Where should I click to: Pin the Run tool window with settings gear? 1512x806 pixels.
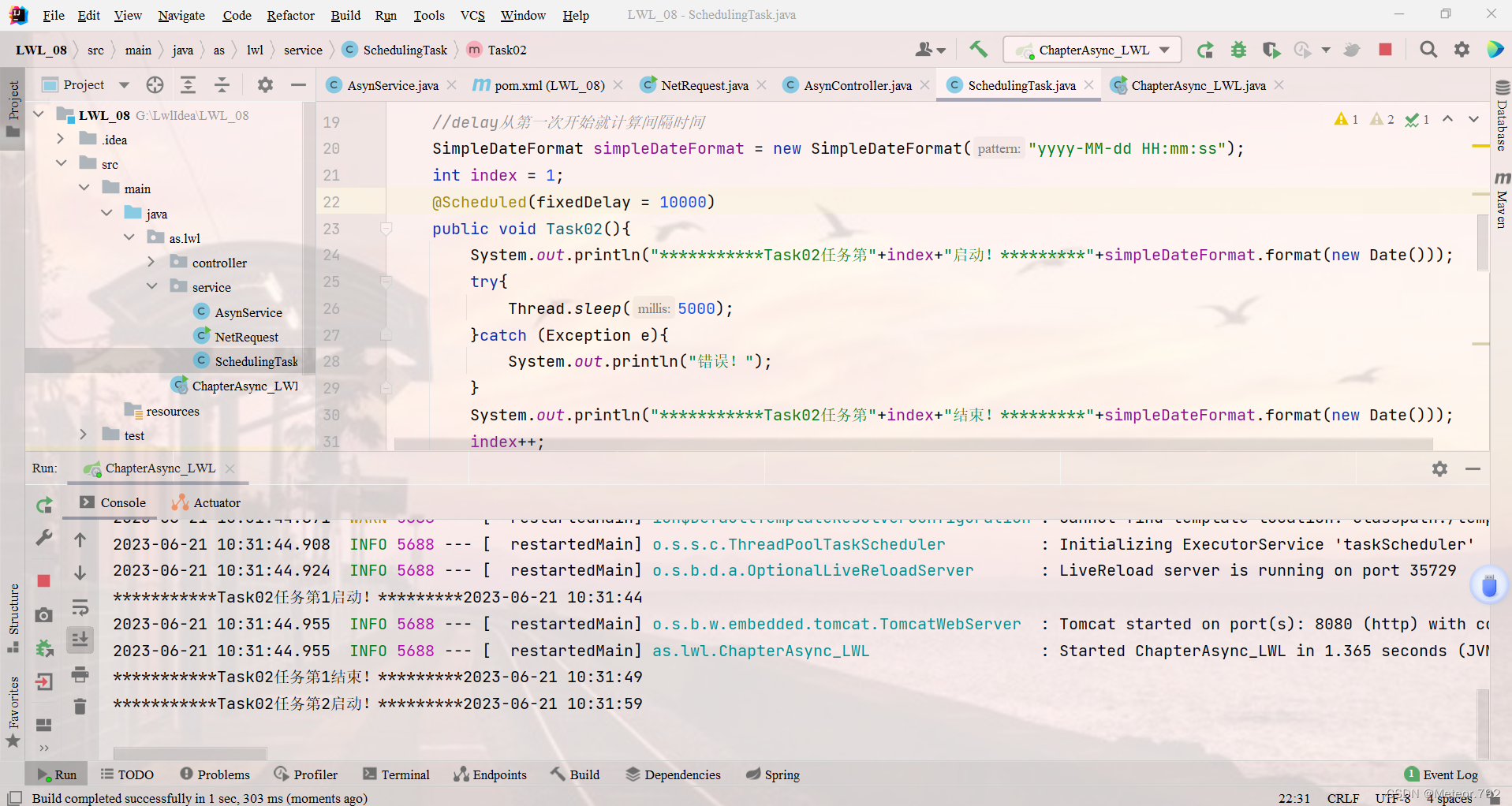coord(1439,468)
